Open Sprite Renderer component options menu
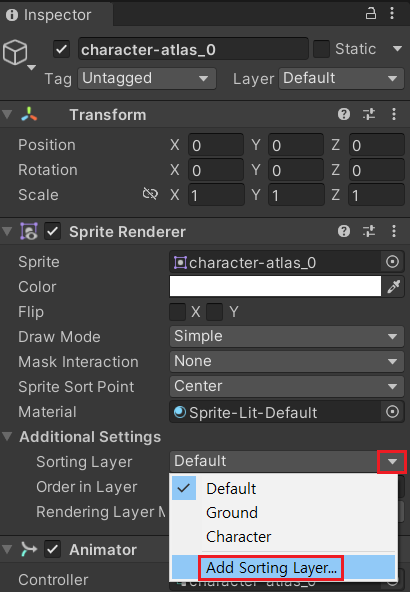 pos(394,231)
